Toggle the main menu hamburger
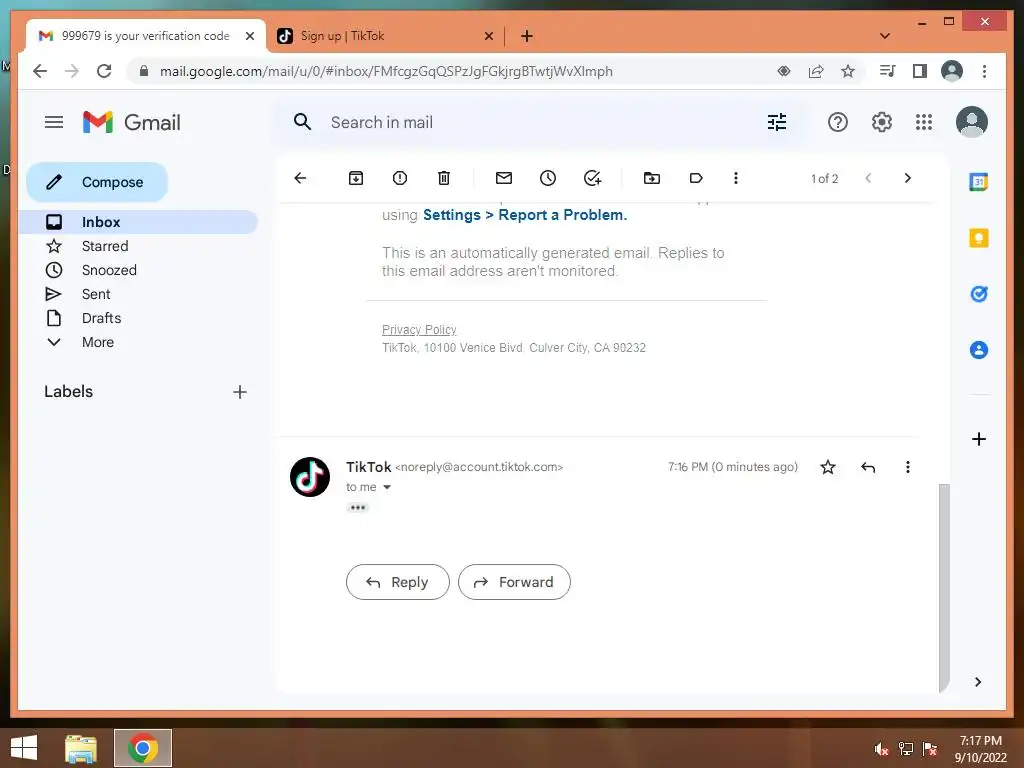 [x=54, y=122]
